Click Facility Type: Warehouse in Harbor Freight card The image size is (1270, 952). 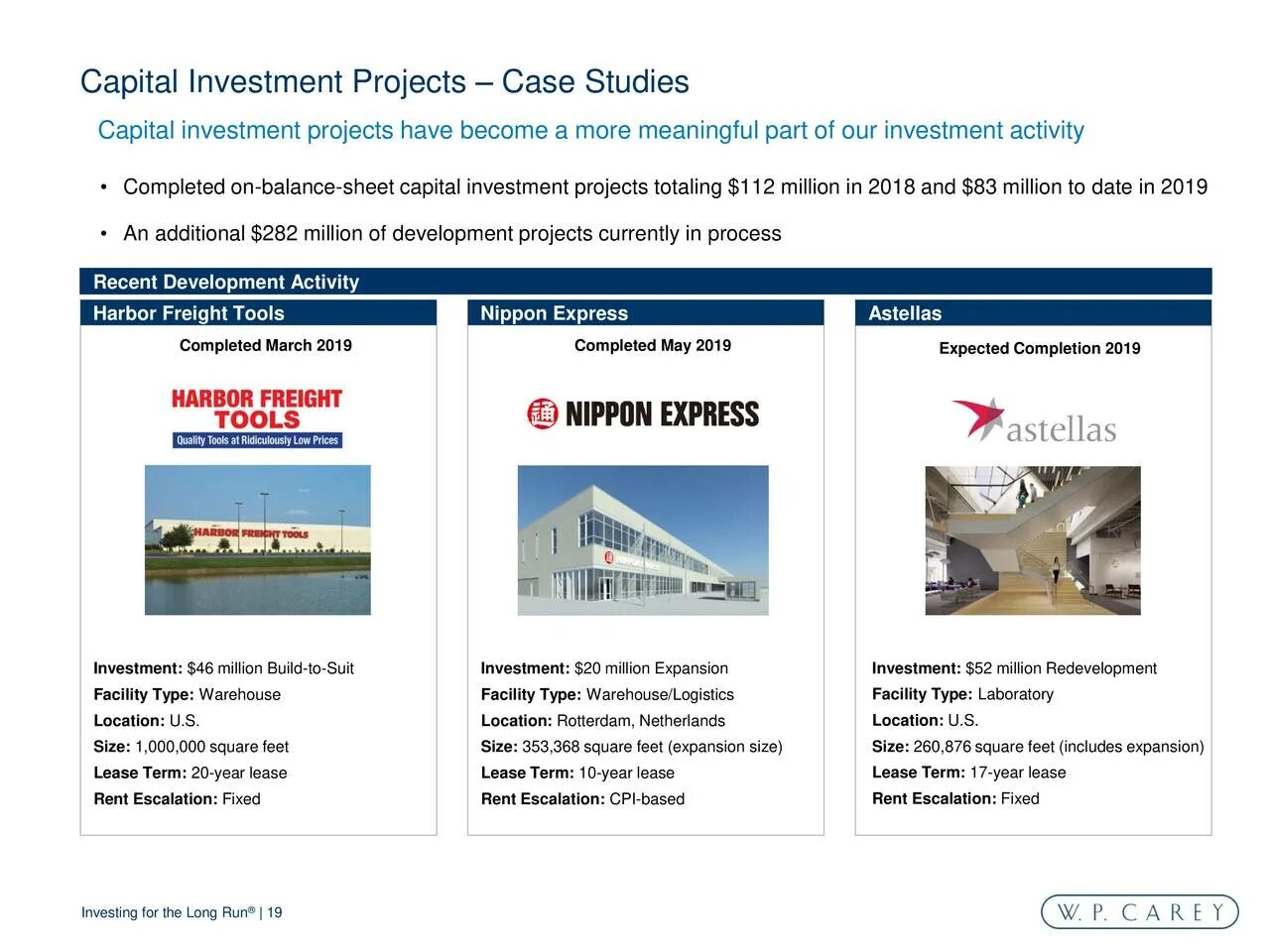click(188, 694)
